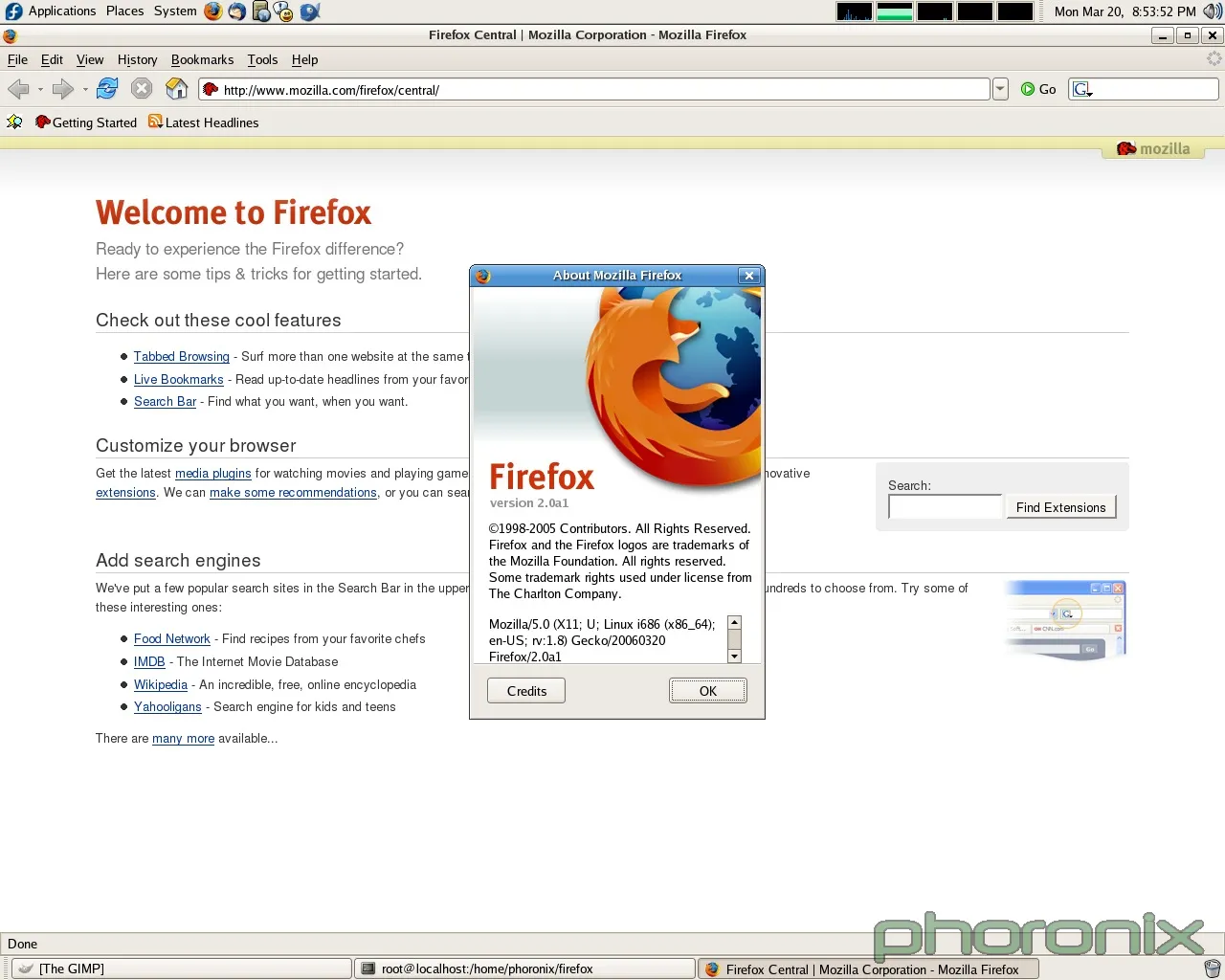Open the Google search engine selector

coord(1082,89)
